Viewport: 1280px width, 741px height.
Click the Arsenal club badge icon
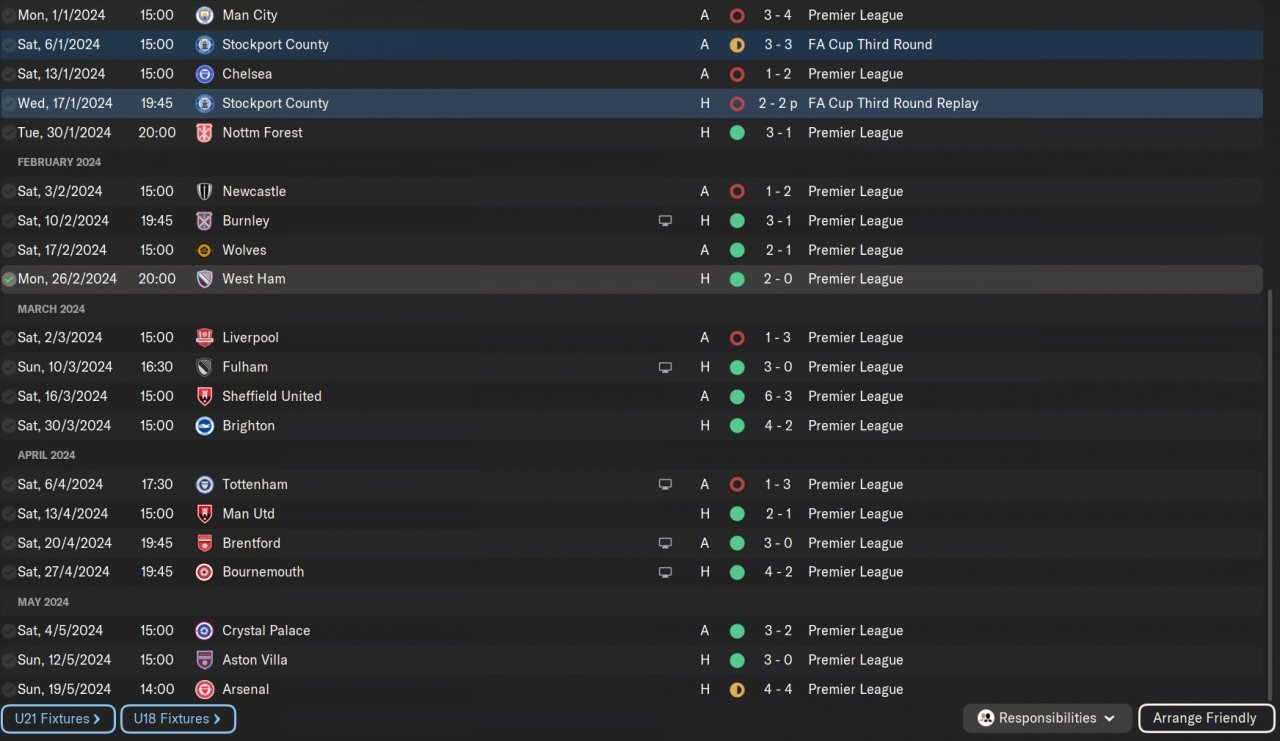[x=204, y=690]
